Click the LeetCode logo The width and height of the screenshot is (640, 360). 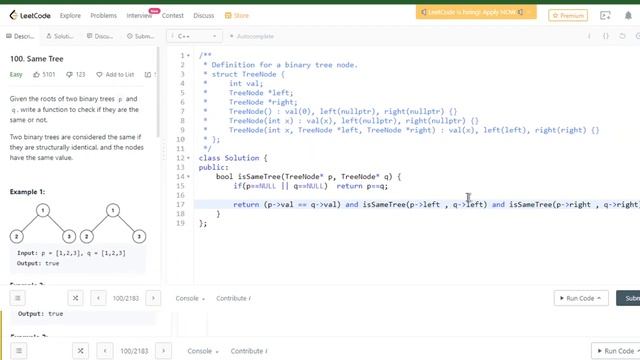(x=30, y=16)
